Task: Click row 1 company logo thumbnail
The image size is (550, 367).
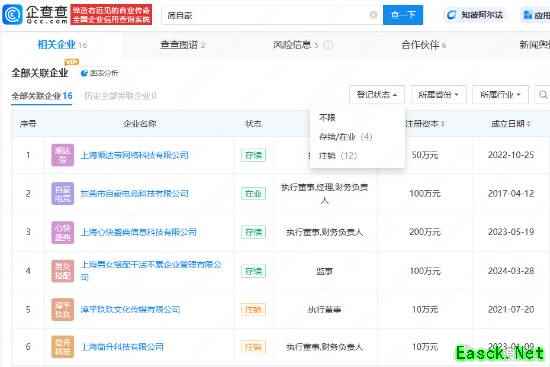Action: (x=63, y=155)
